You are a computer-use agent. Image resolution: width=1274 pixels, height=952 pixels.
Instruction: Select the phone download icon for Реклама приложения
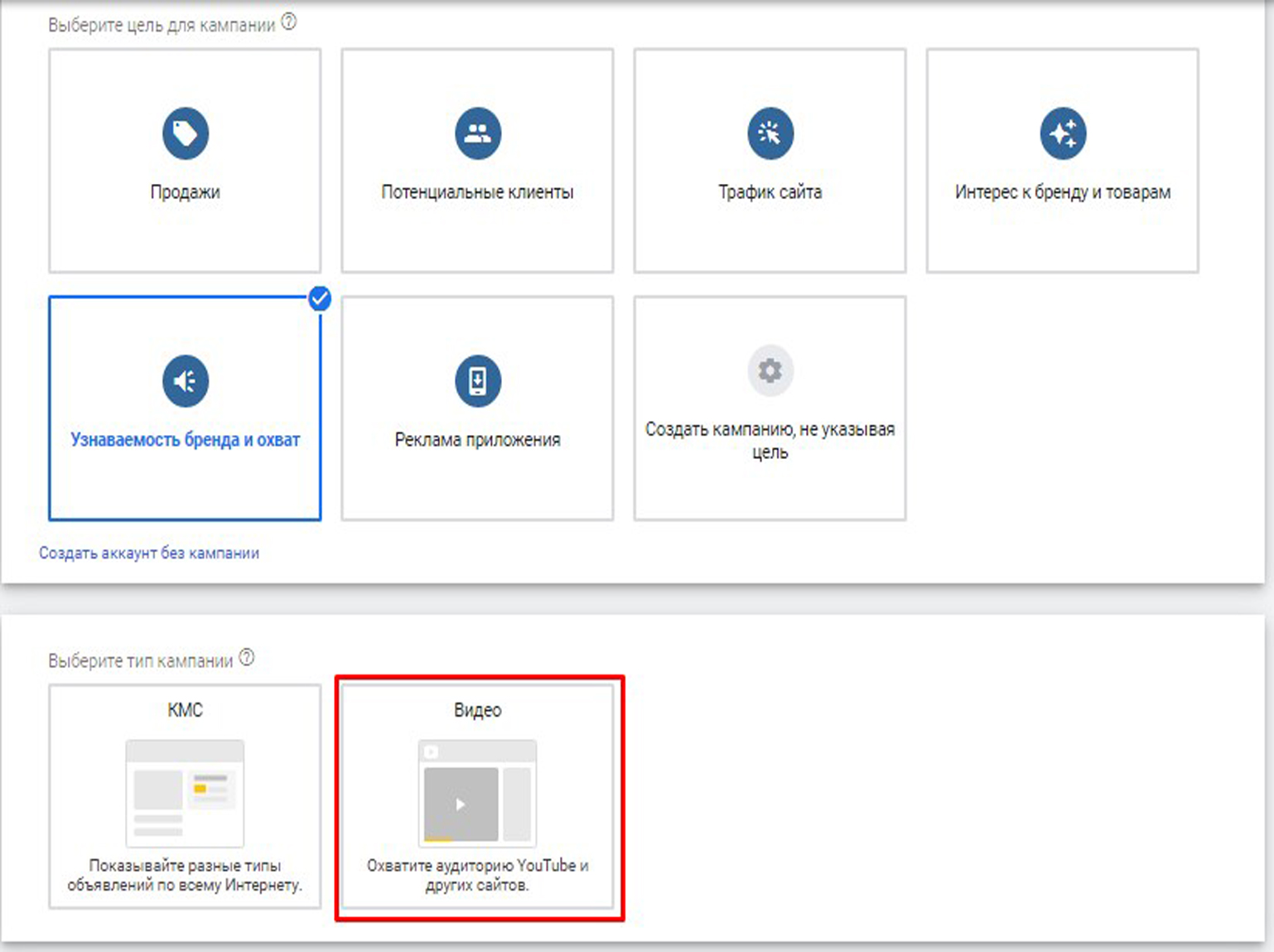[x=477, y=380]
